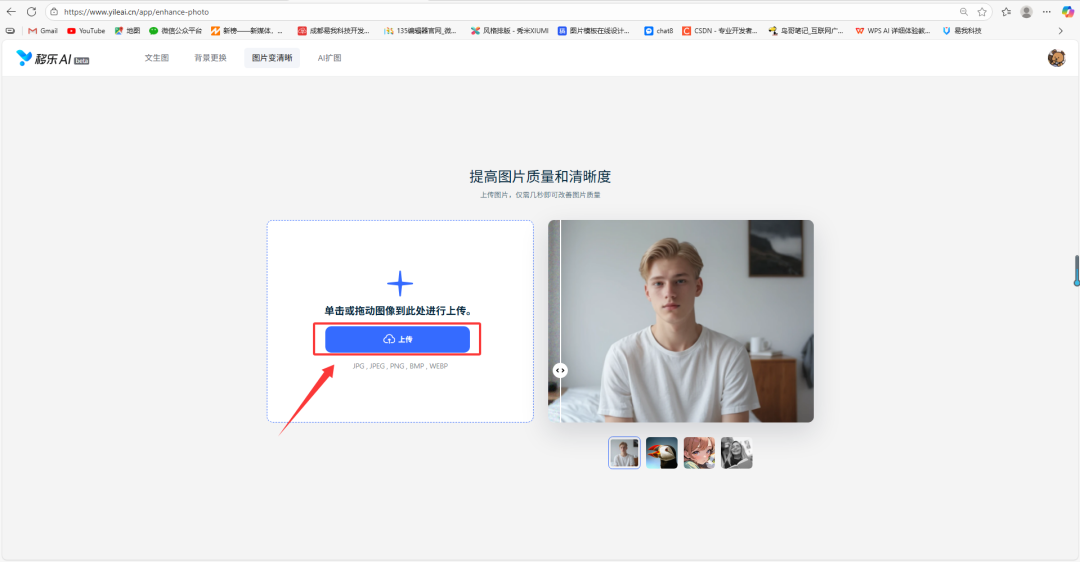Click the 单击或拖动图像到此处进行上传 text
This screenshot has width=1080, height=562.
point(399,311)
